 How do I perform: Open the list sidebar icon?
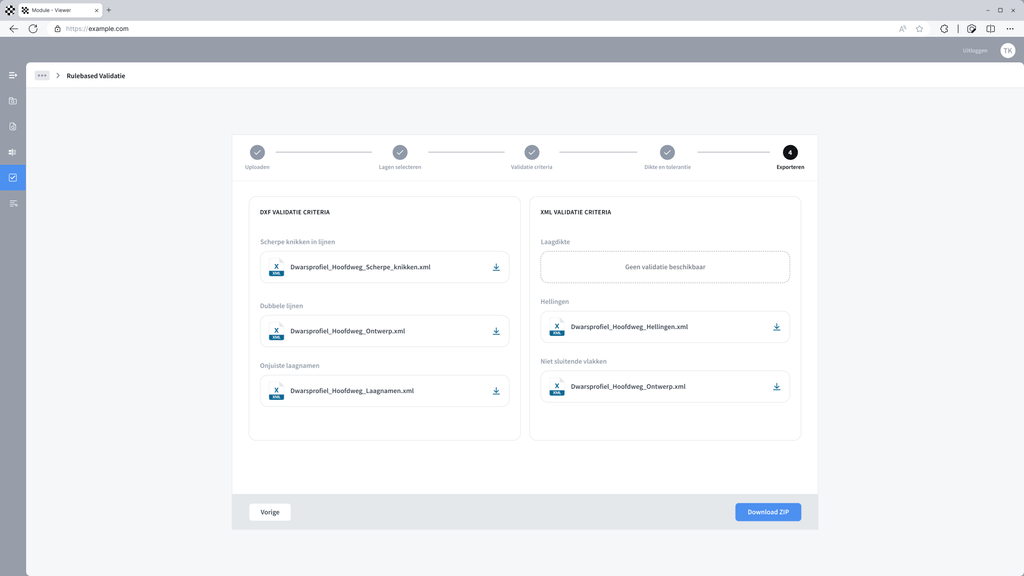(x=12, y=203)
